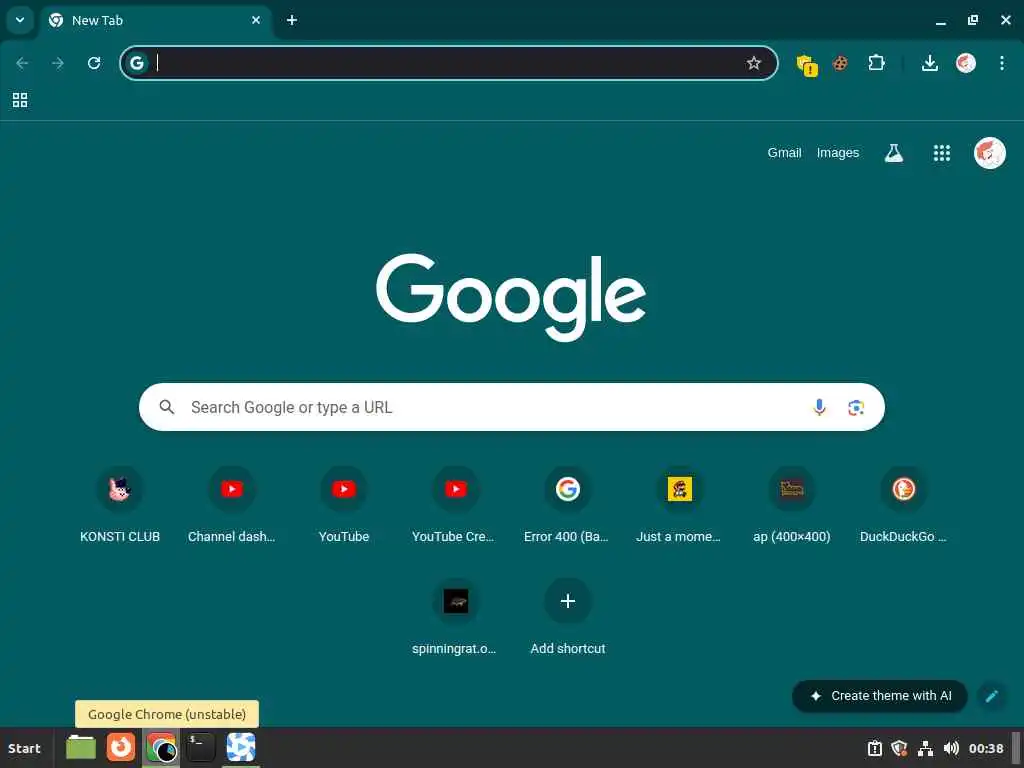Go forward with the forward arrow

point(58,63)
